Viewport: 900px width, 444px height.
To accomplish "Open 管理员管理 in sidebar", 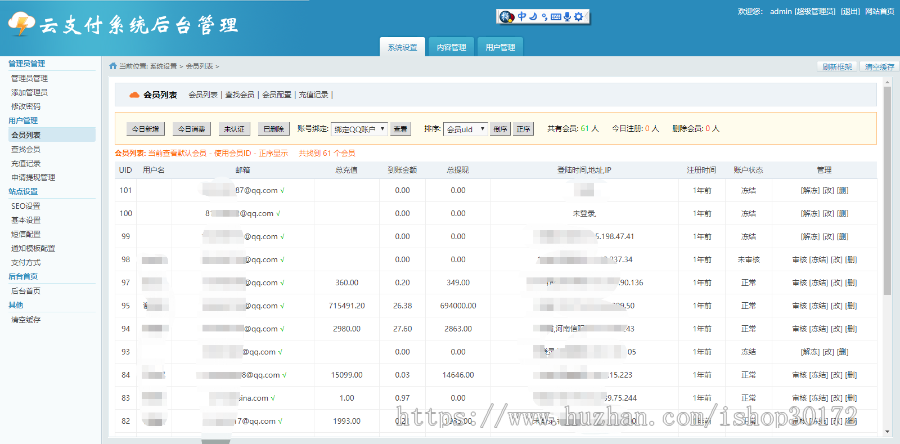I will 29,79.
